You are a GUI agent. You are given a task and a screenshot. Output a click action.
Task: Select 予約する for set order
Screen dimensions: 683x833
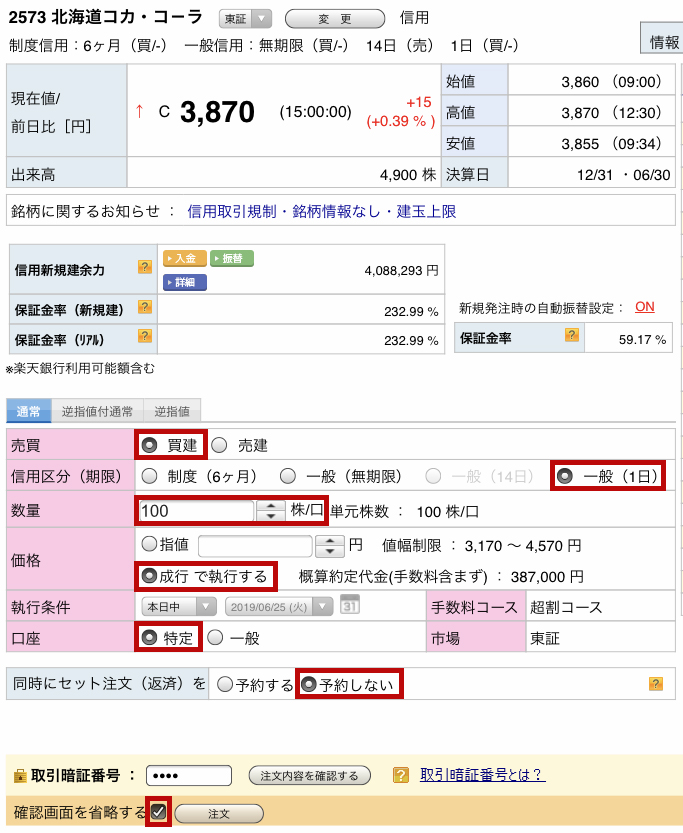click(225, 684)
